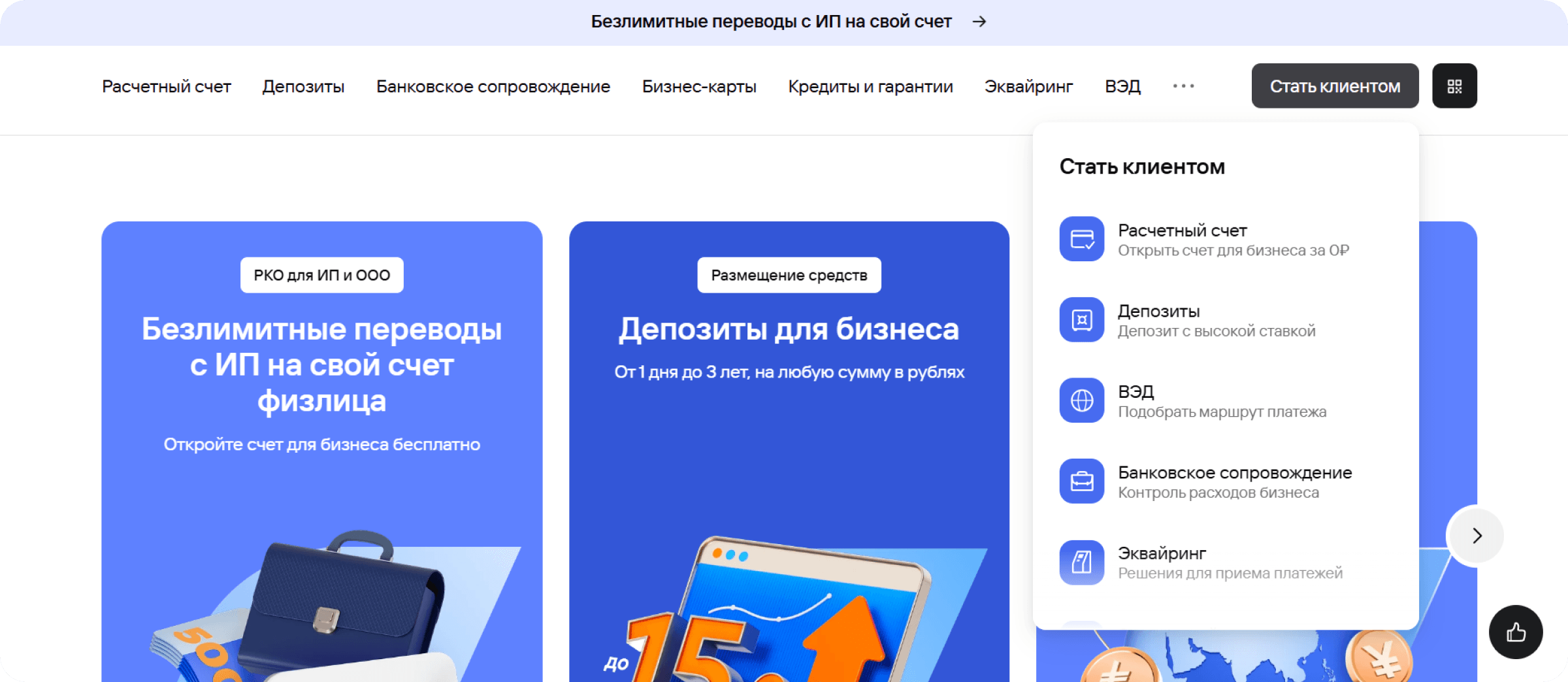The height and width of the screenshot is (682, 1568).
Task: Click the Депозиты safe icon in dropdown
Action: pos(1082,319)
